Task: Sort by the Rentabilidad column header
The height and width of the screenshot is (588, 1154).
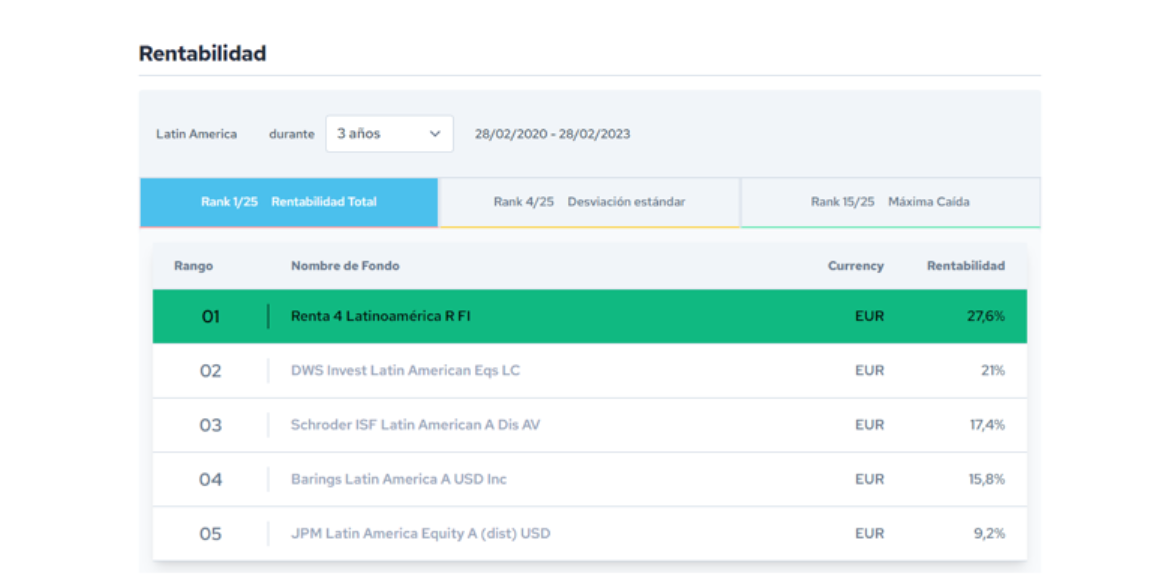Action: (965, 266)
